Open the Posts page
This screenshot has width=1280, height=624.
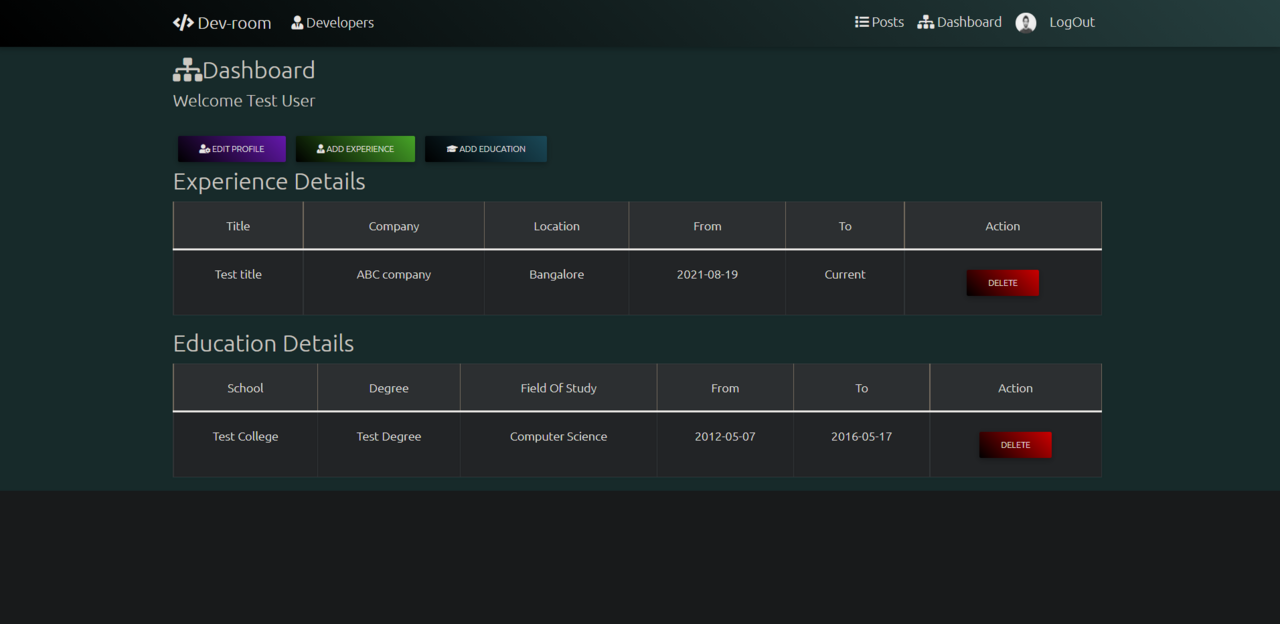(x=879, y=22)
